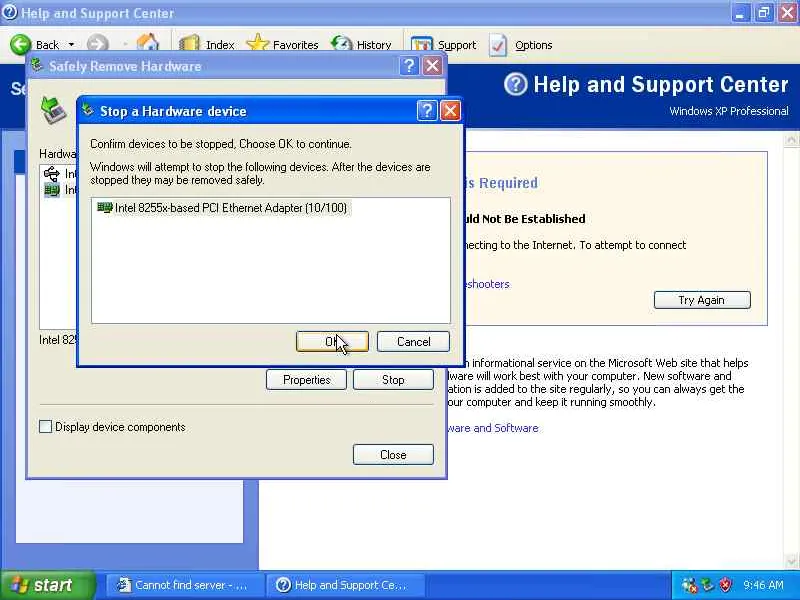Go to Help Center Home icon

point(148,44)
